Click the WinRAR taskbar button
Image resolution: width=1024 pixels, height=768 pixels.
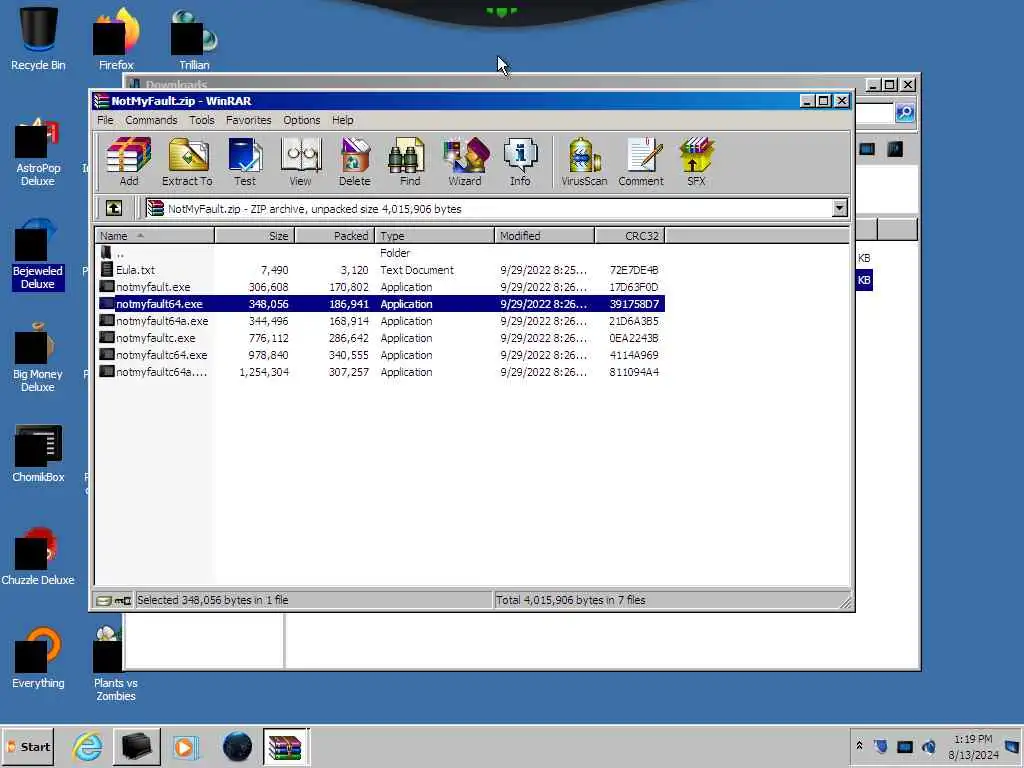285,746
